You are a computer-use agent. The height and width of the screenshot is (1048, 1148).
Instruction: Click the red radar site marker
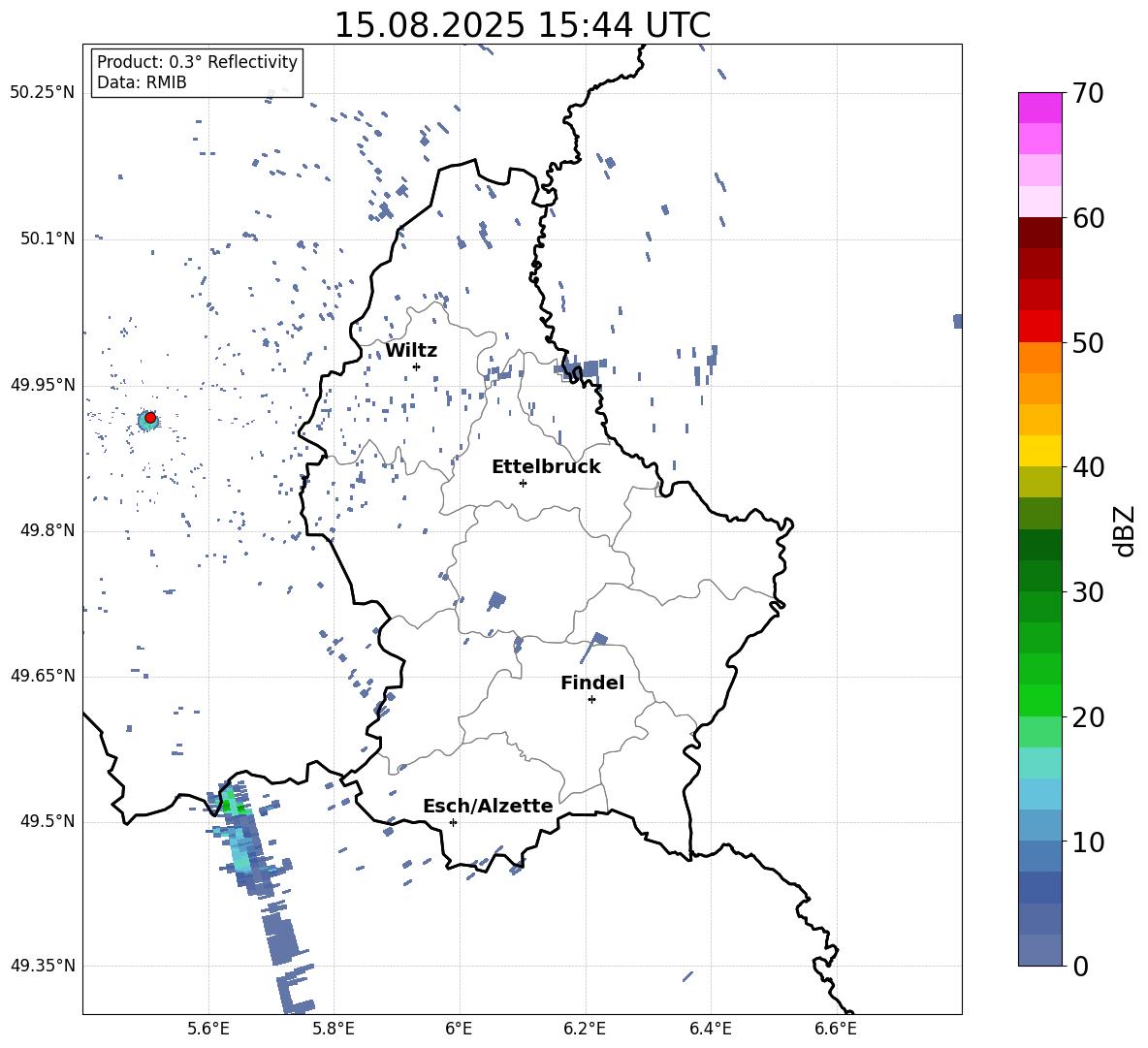[150, 418]
